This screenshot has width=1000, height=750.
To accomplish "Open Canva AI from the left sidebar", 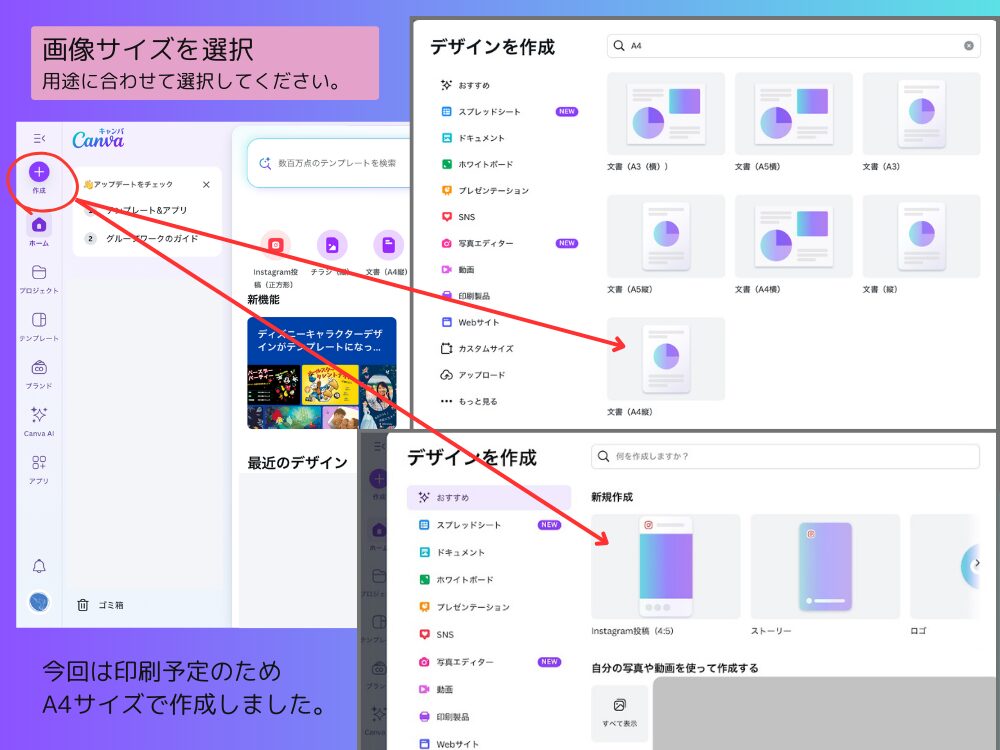I will pyautogui.click(x=40, y=420).
